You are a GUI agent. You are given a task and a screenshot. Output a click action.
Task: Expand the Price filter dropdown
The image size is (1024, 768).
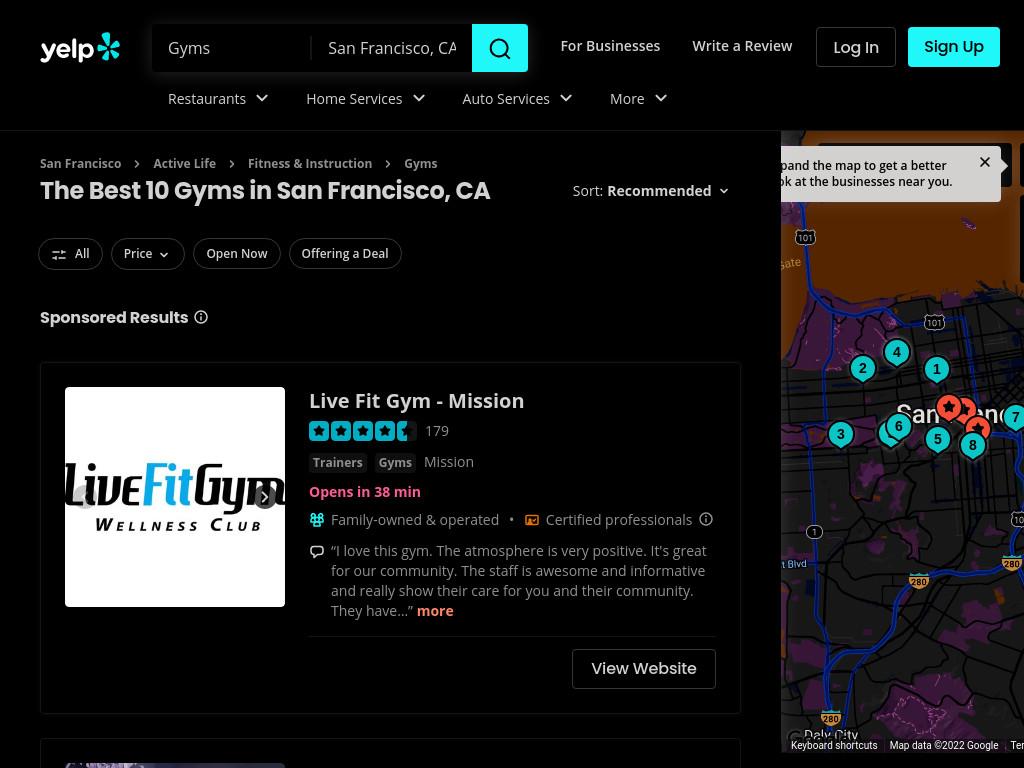pos(148,254)
